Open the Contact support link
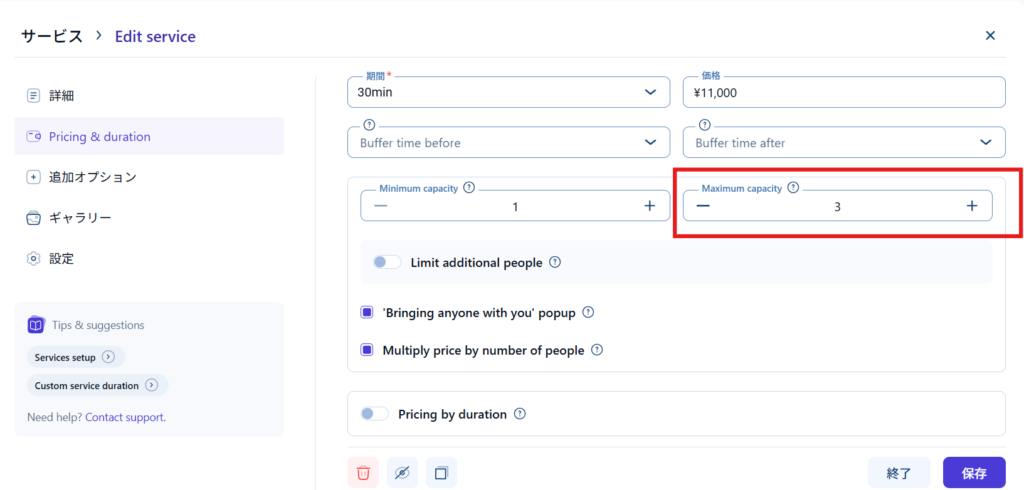 (125, 417)
